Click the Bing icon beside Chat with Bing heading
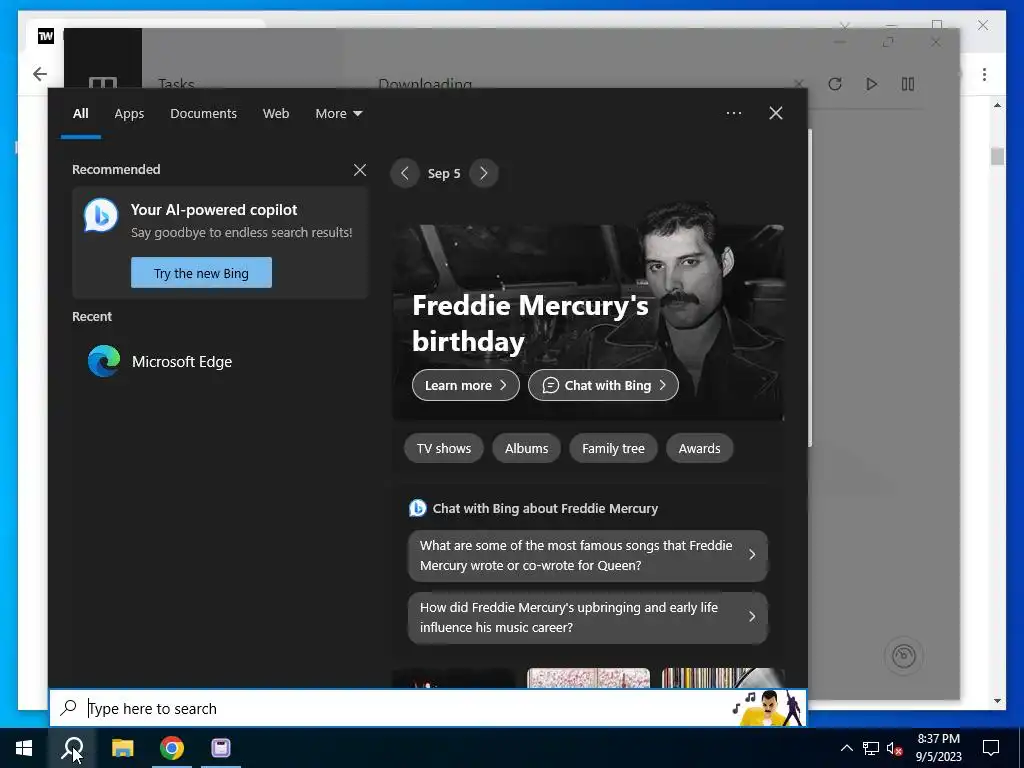 tap(418, 508)
